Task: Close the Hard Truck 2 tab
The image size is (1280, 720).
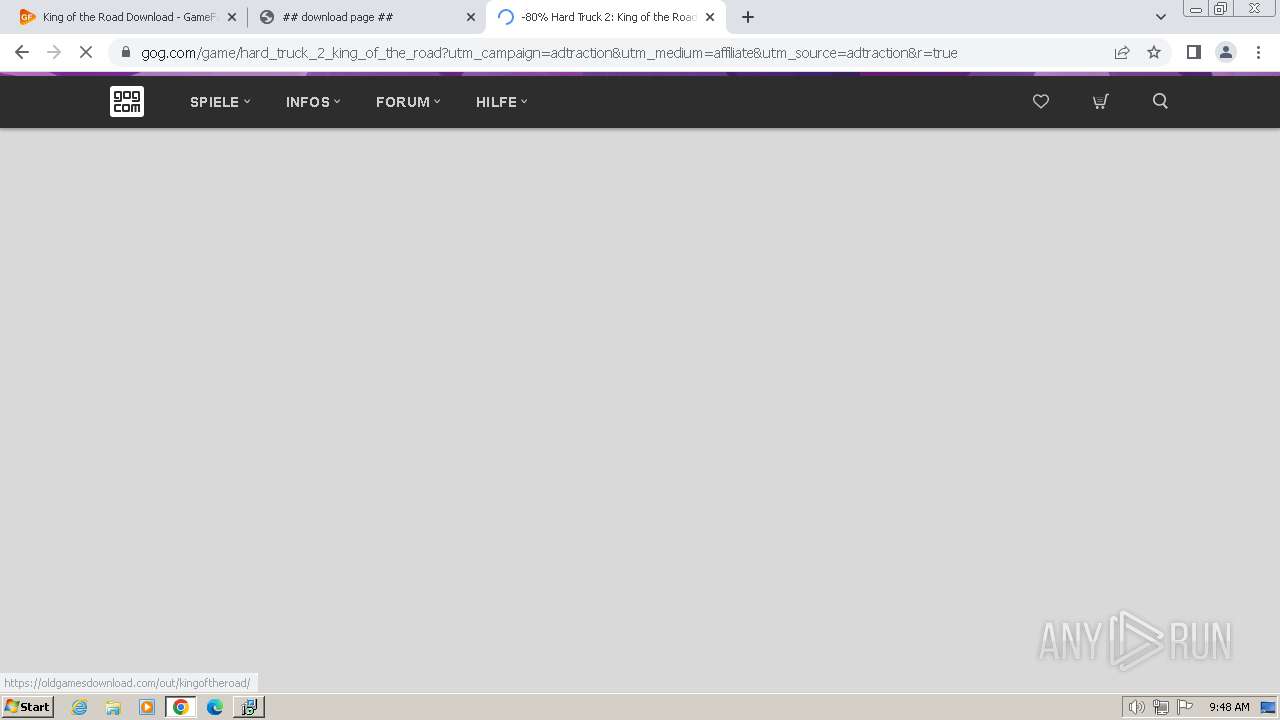Action: pyautogui.click(x=710, y=17)
